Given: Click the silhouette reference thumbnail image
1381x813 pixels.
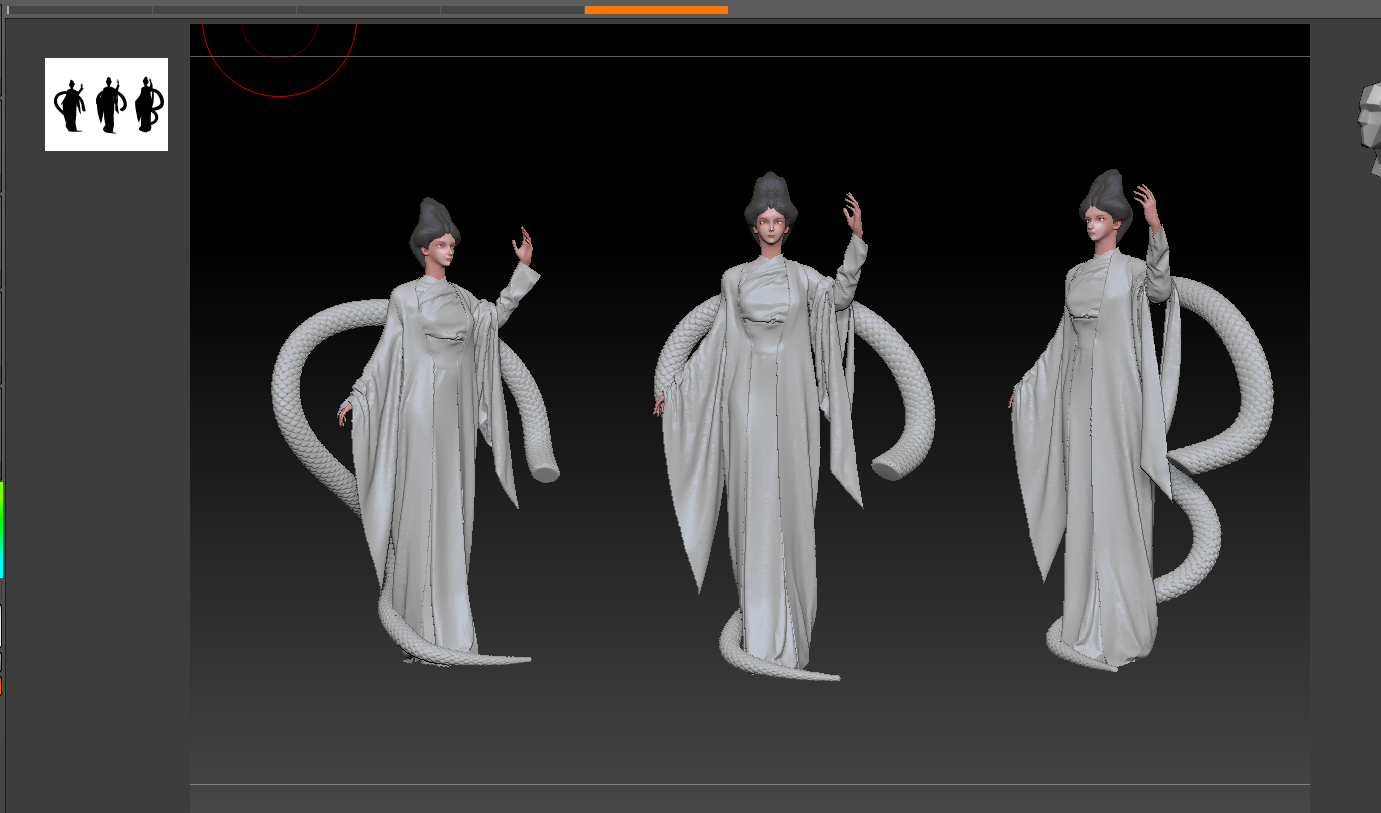Looking at the screenshot, I should [x=106, y=104].
